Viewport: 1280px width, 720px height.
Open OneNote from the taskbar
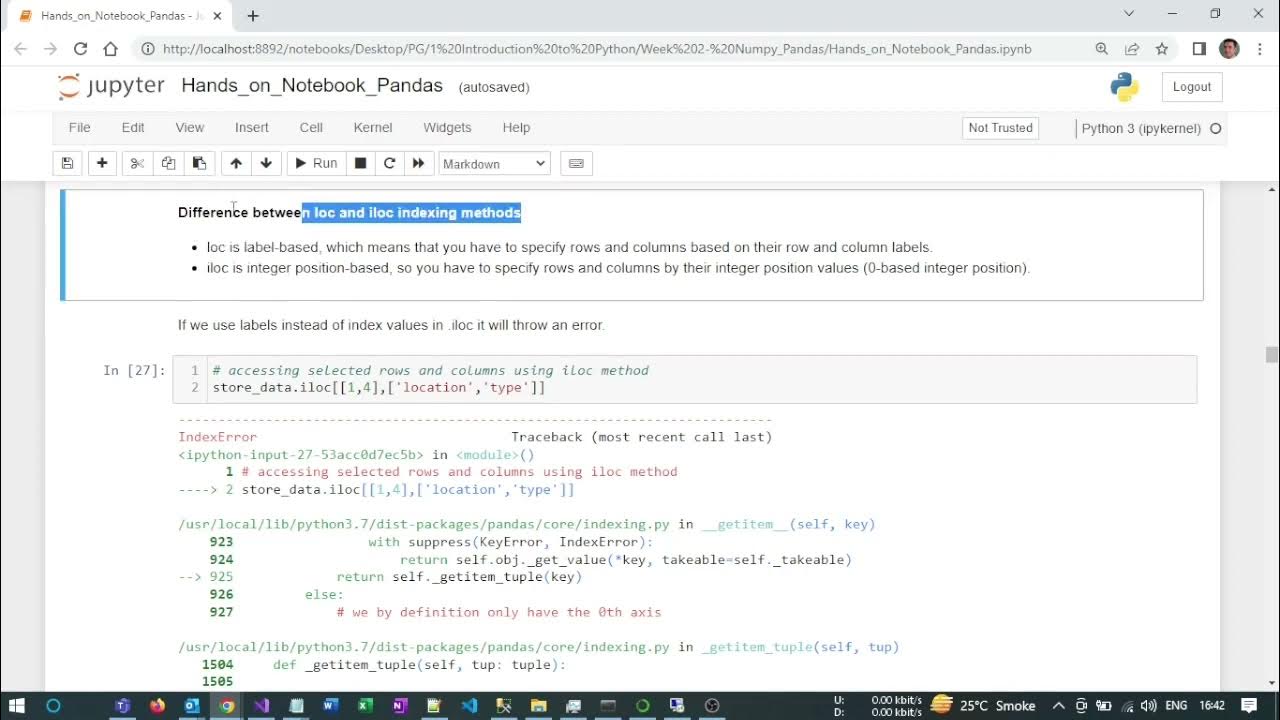click(x=400, y=705)
